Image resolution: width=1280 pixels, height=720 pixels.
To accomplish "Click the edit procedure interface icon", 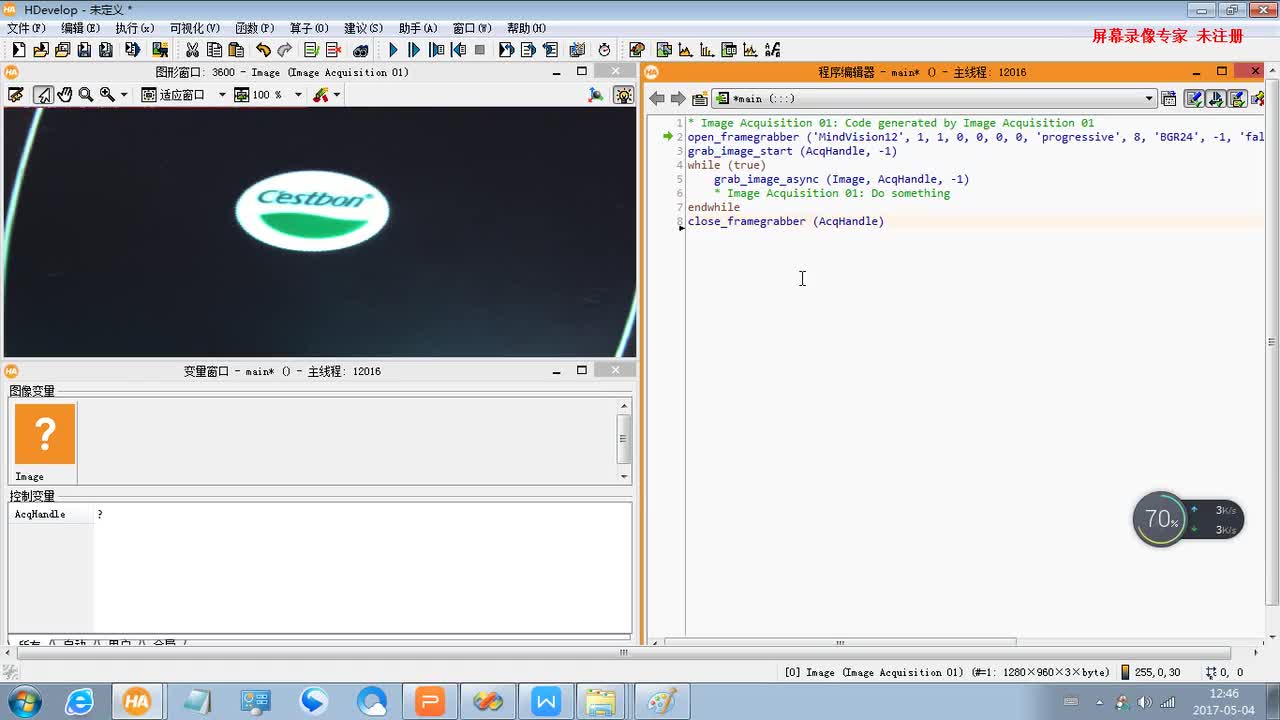I will click(1168, 99).
